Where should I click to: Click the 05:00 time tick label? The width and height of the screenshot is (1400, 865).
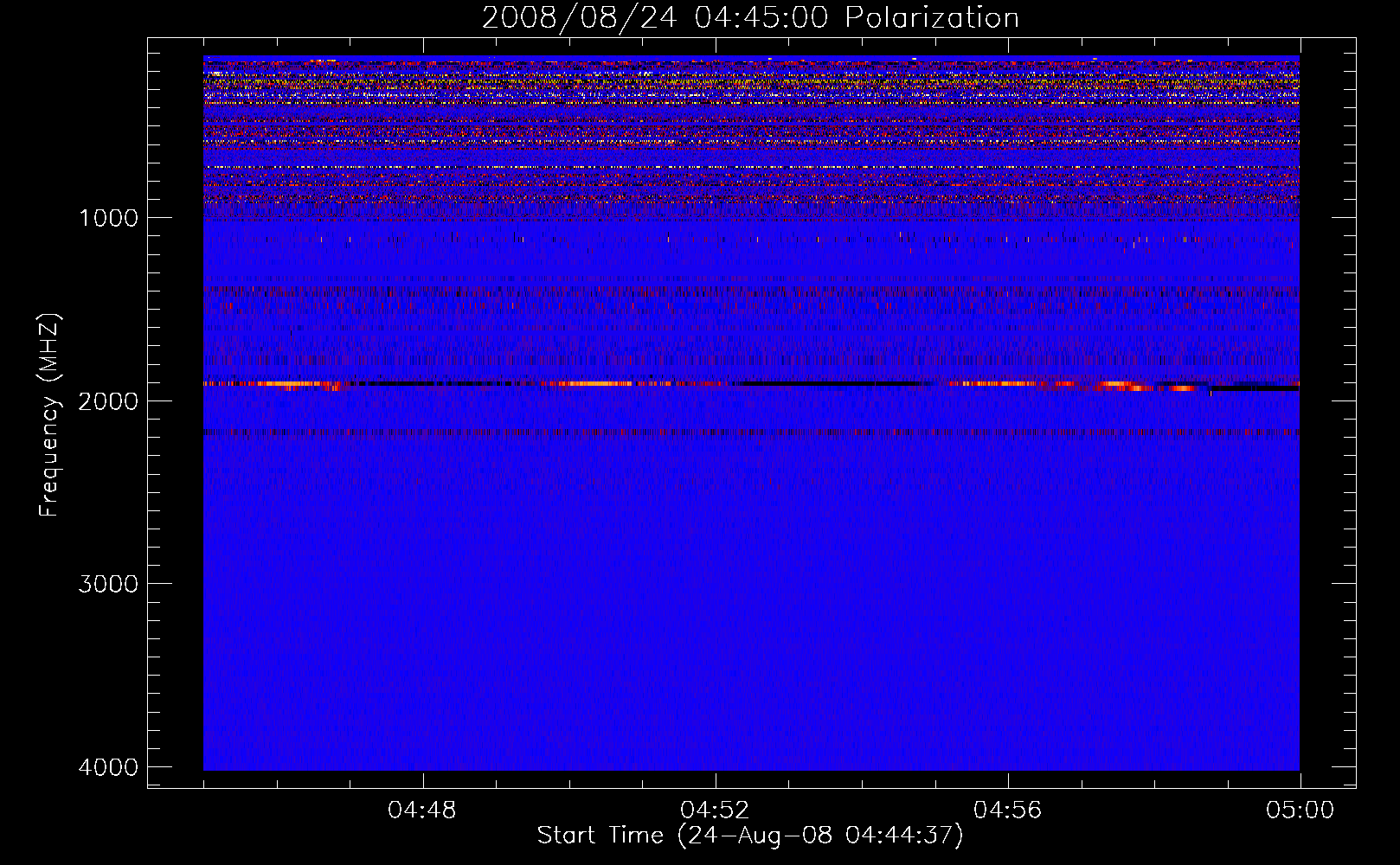pyautogui.click(x=1300, y=811)
